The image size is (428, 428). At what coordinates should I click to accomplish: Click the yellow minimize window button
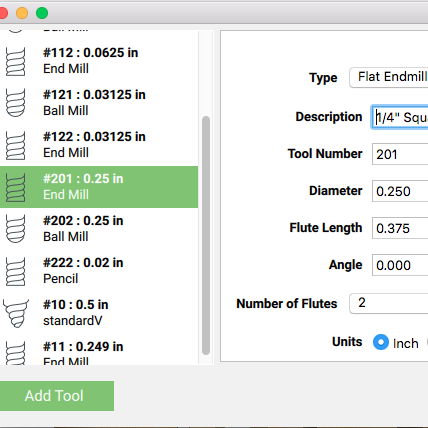pyautogui.click(x=22, y=13)
